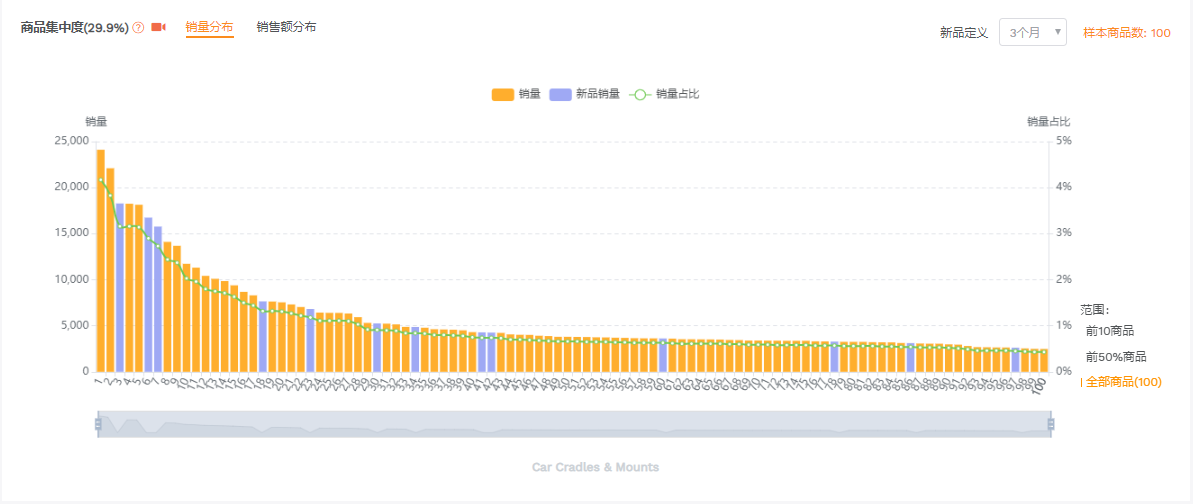Toggle the orange 销量 legend series
1193x504 pixels.
[516, 94]
